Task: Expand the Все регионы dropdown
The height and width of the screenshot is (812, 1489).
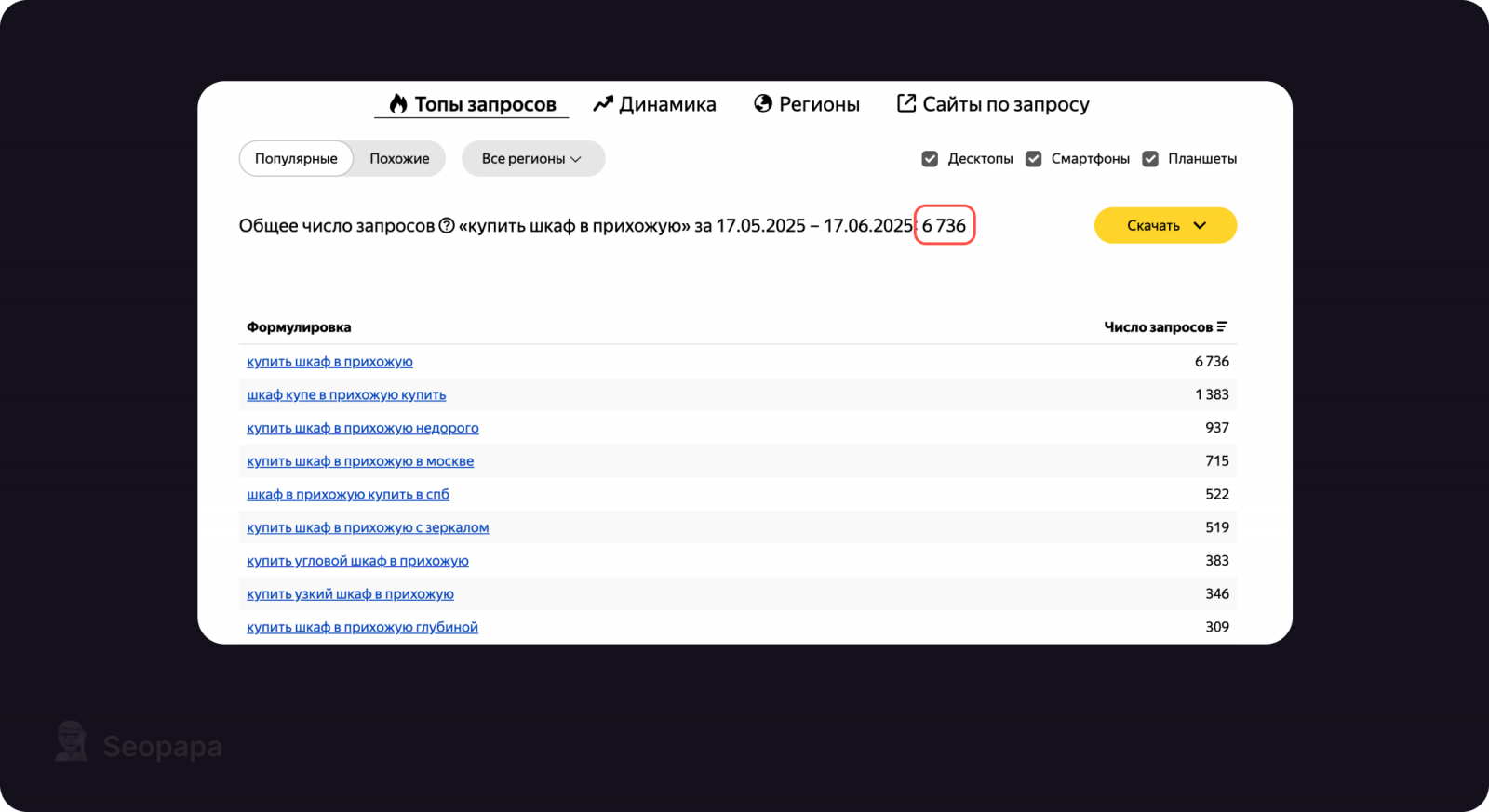Action: pos(532,159)
